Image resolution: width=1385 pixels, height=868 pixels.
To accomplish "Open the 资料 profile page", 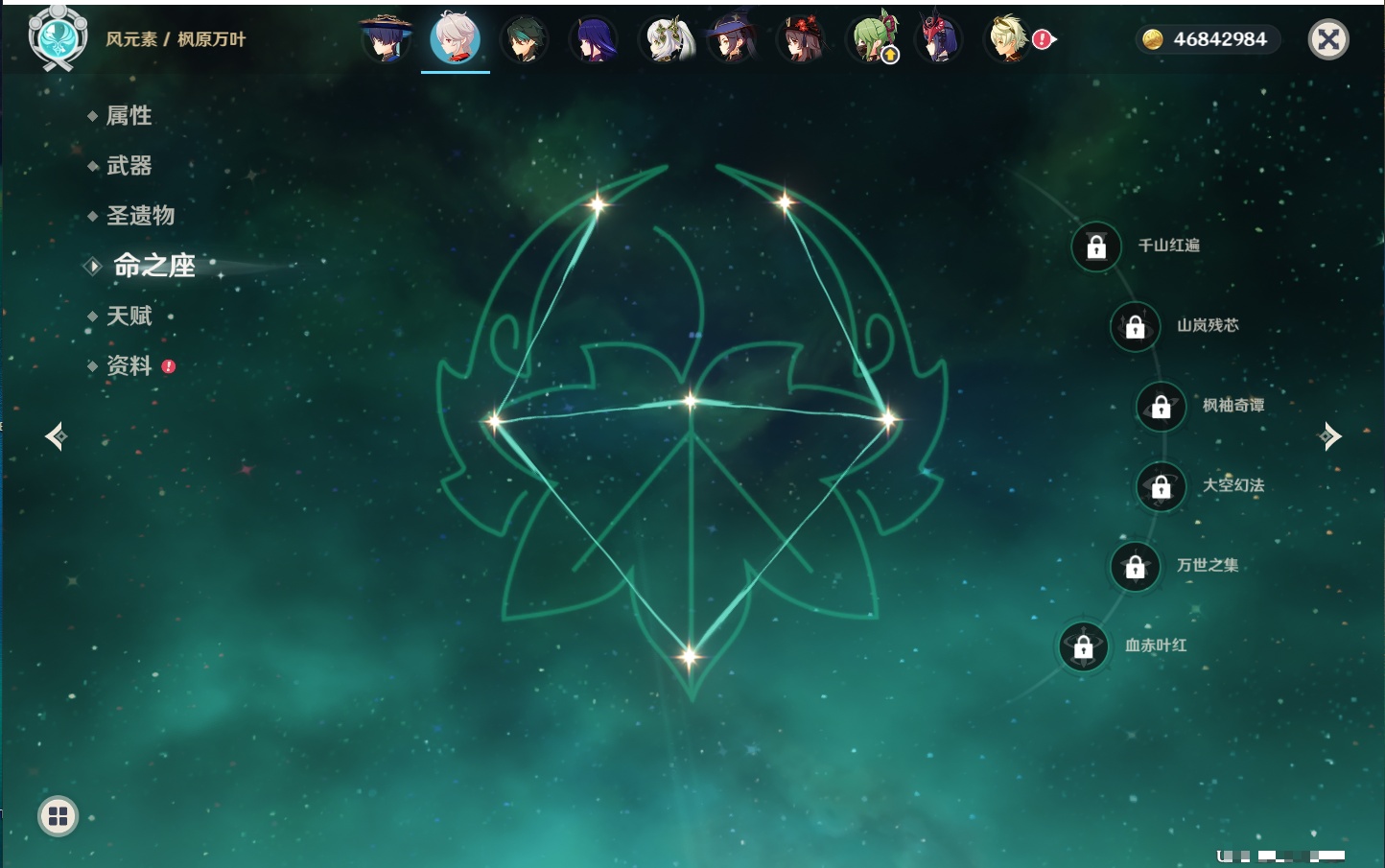I will 130,365.
